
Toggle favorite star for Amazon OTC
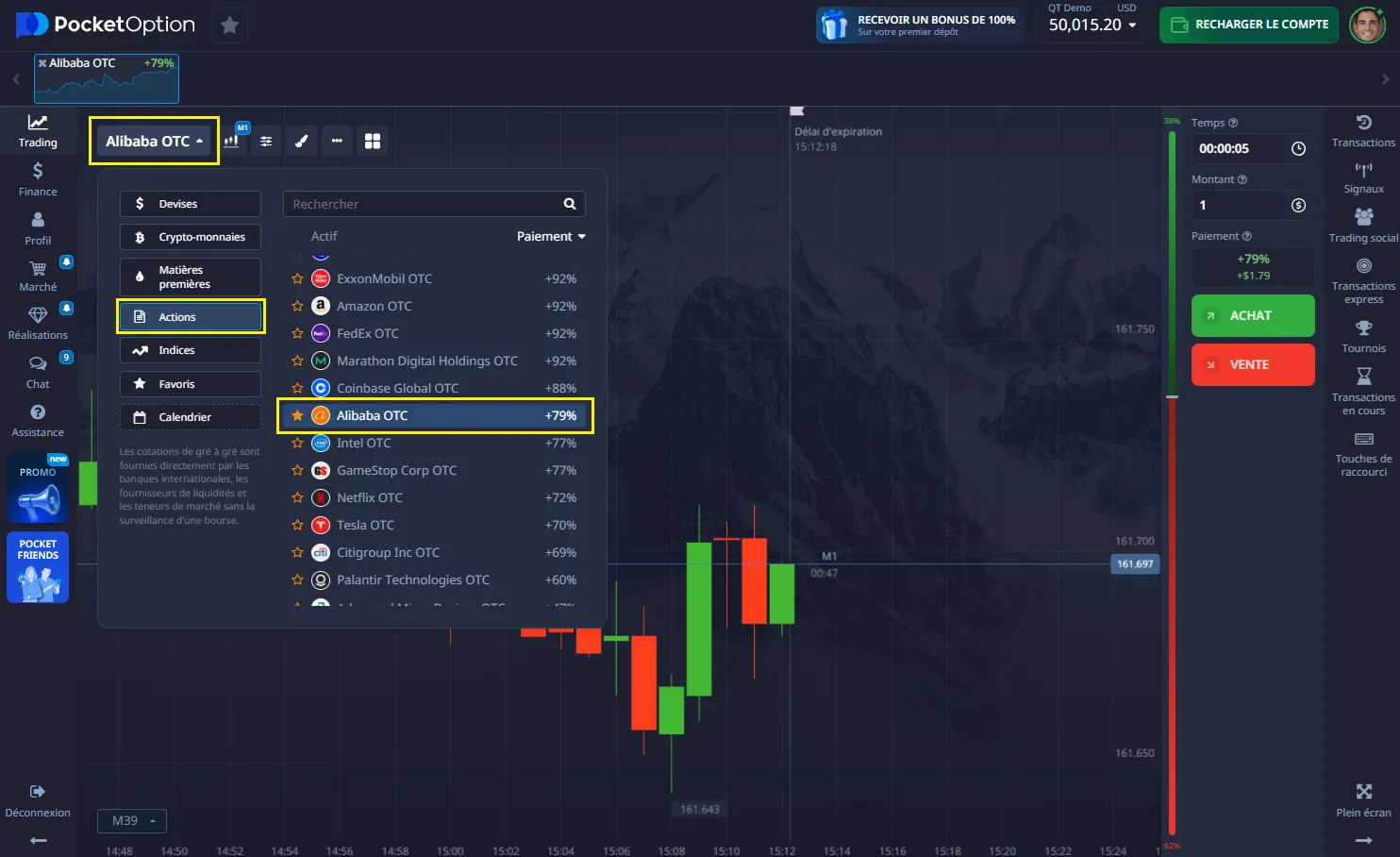[x=297, y=306]
